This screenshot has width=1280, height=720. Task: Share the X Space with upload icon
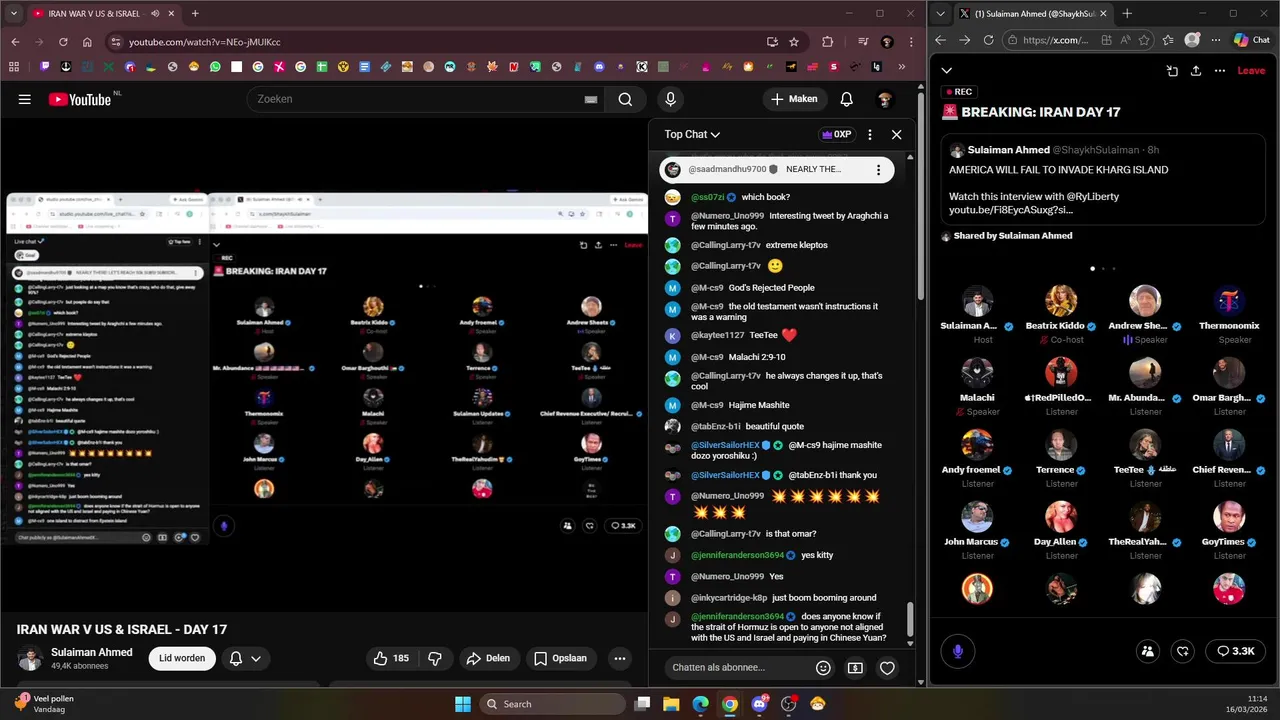pos(1195,71)
